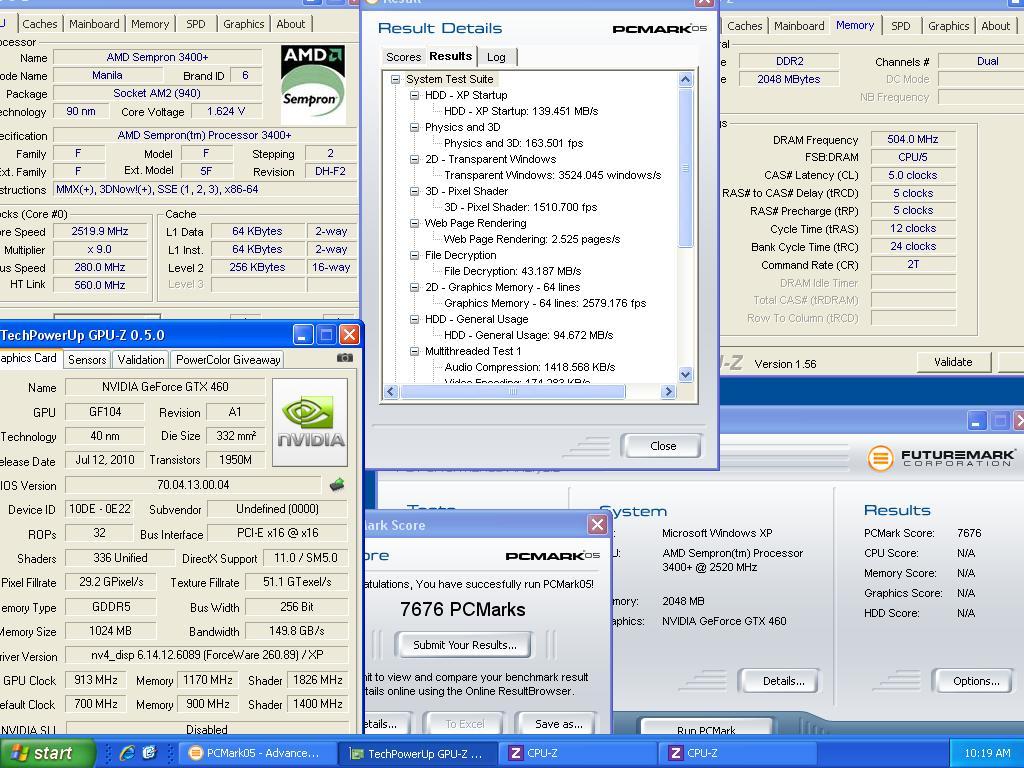This screenshot has height=768, width=1024.
Task: Open SPD tab in left CPU-Z window
Action: [195, 24]
